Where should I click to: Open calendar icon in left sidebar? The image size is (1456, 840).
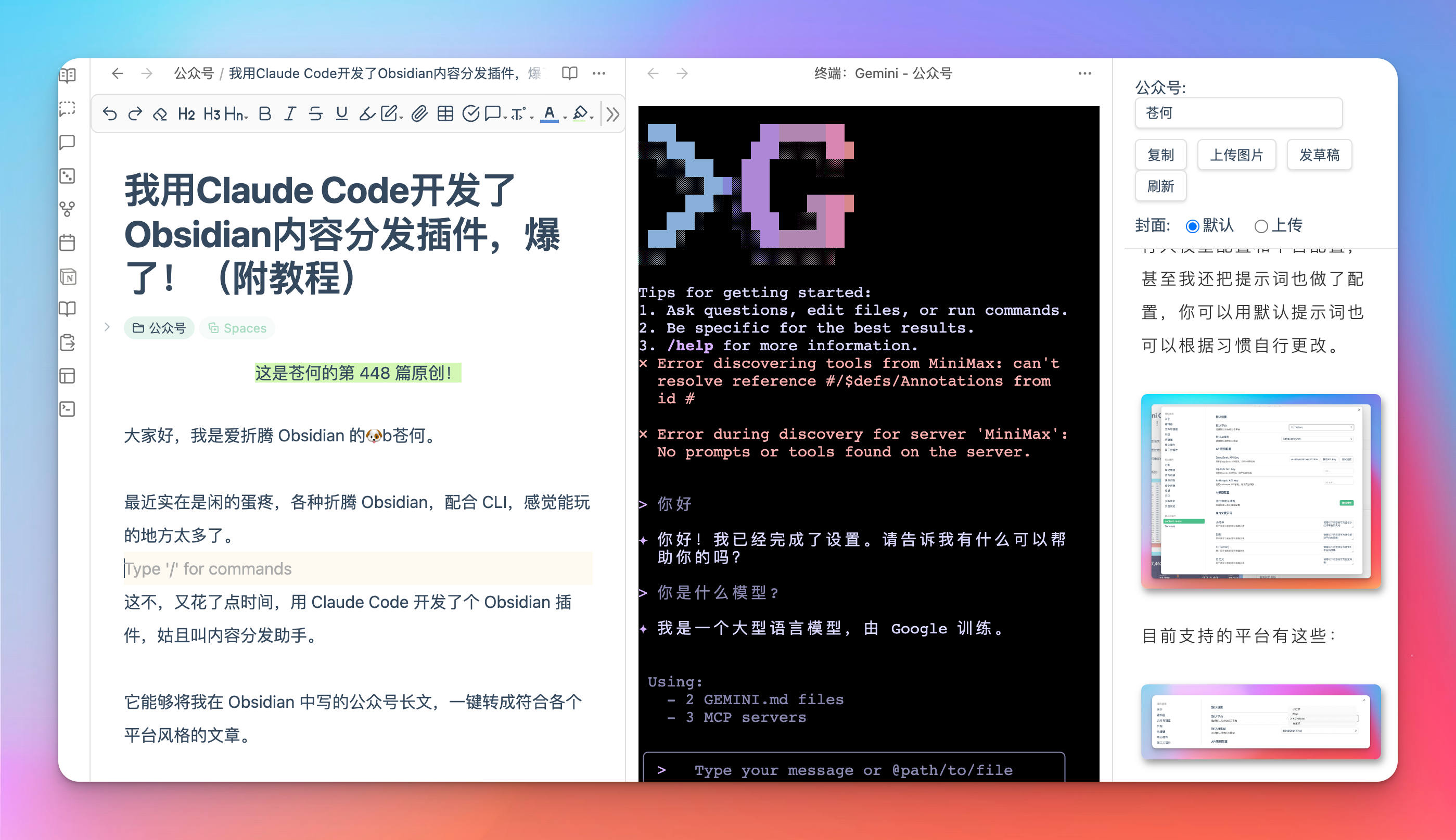(68, 243)
